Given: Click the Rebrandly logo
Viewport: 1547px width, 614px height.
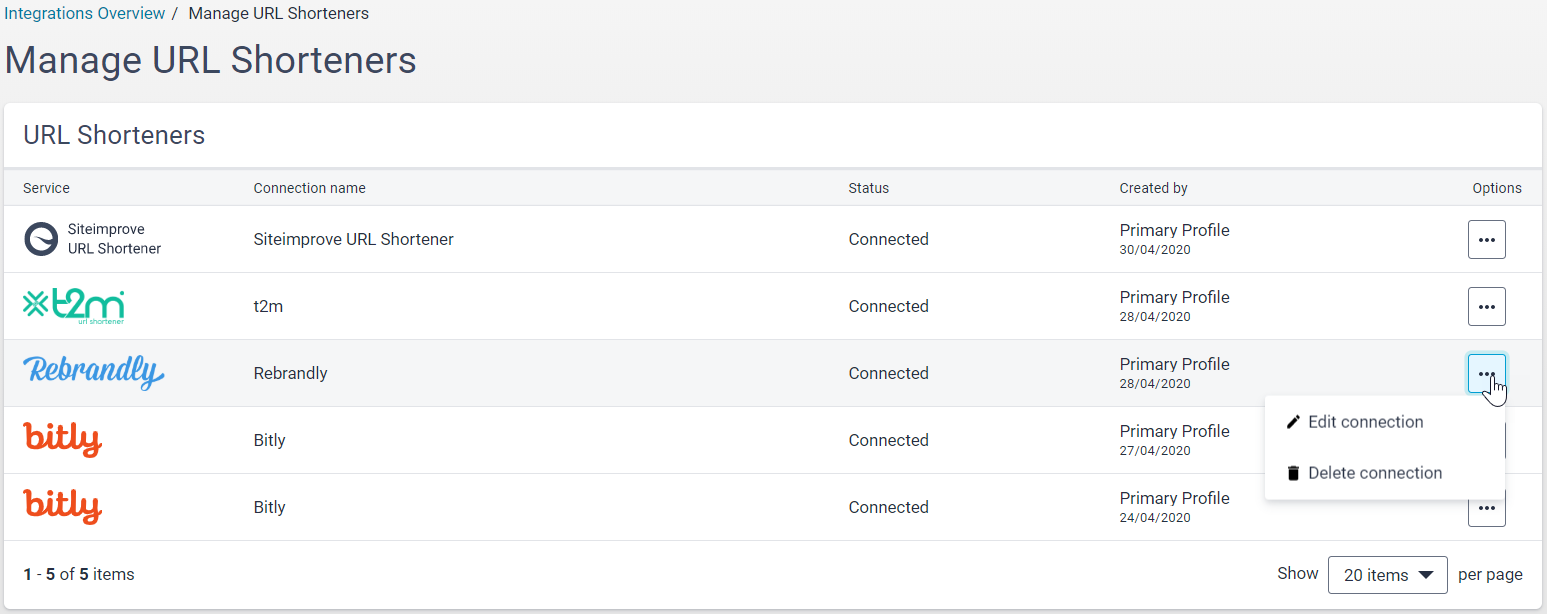Looking at the screenshot, I should point(94,373).
